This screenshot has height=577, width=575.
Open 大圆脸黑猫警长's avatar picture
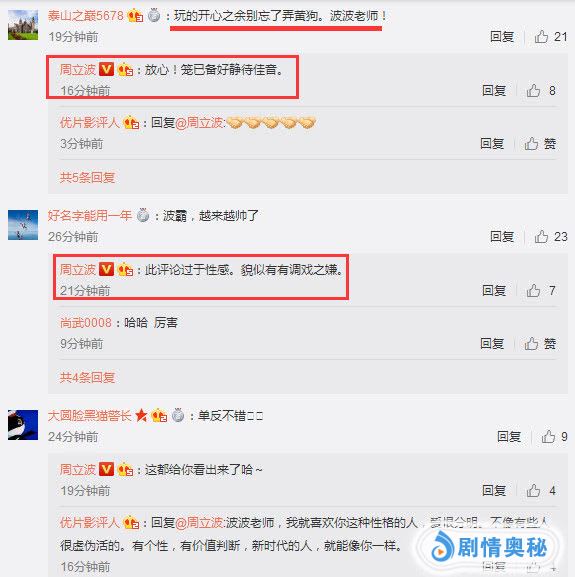pos(23,425)
